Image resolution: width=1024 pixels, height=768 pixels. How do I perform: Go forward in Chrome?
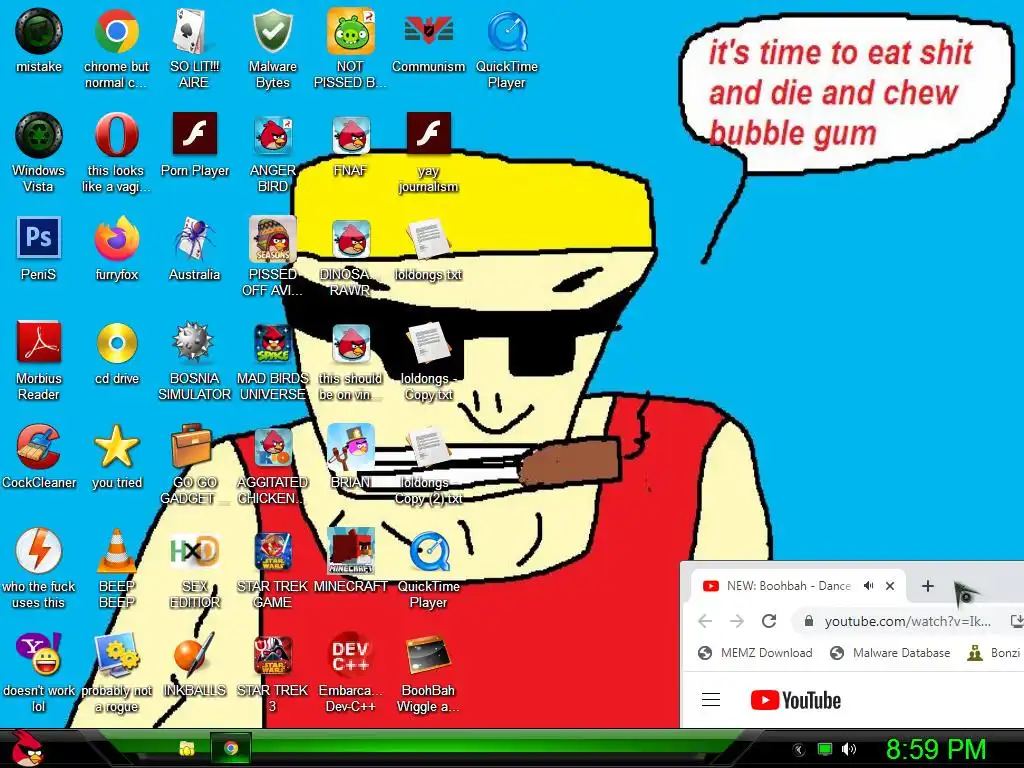tap(737, 621)
